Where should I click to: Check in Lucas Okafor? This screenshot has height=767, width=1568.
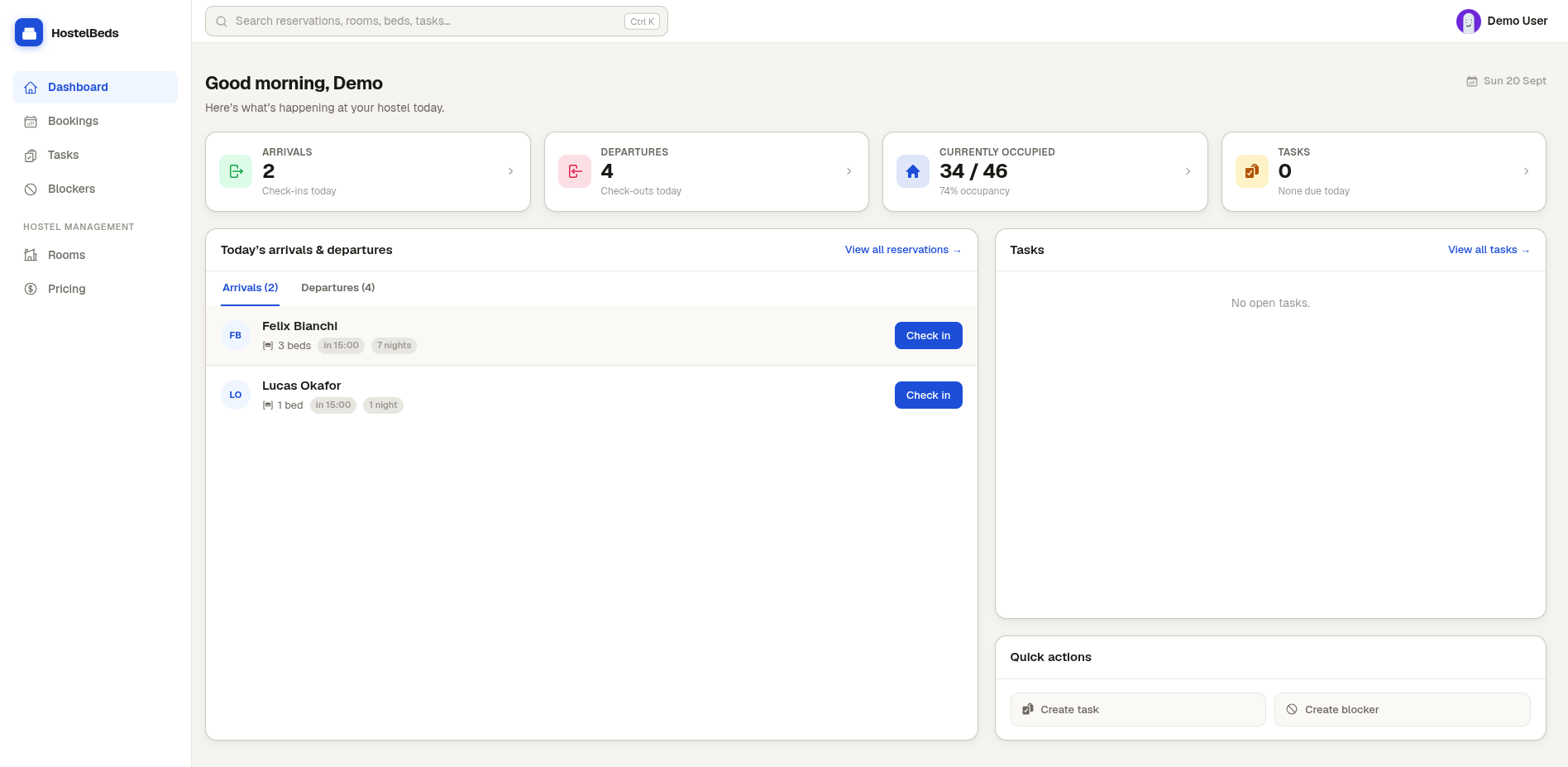pyautogui.click(x=928, y=395)
